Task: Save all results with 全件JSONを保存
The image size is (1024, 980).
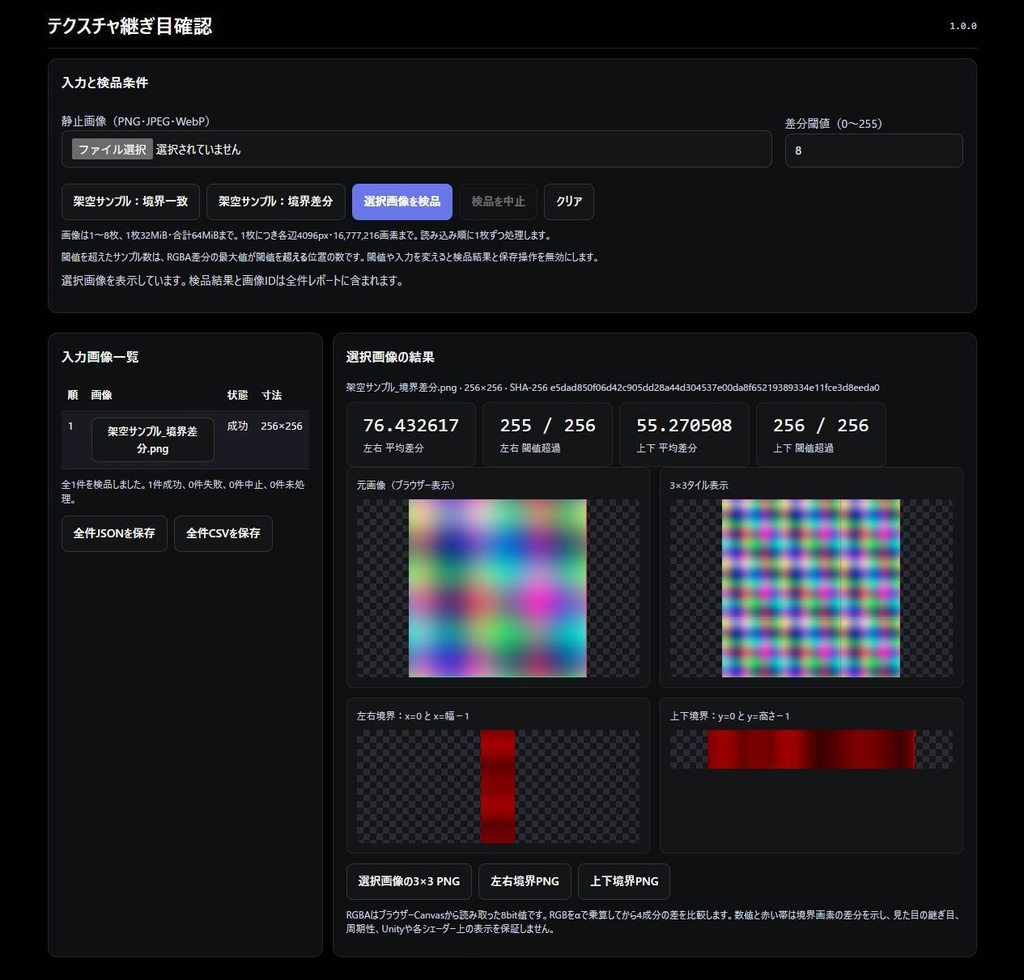Action: pyautogui.click(x=114, y=533)
